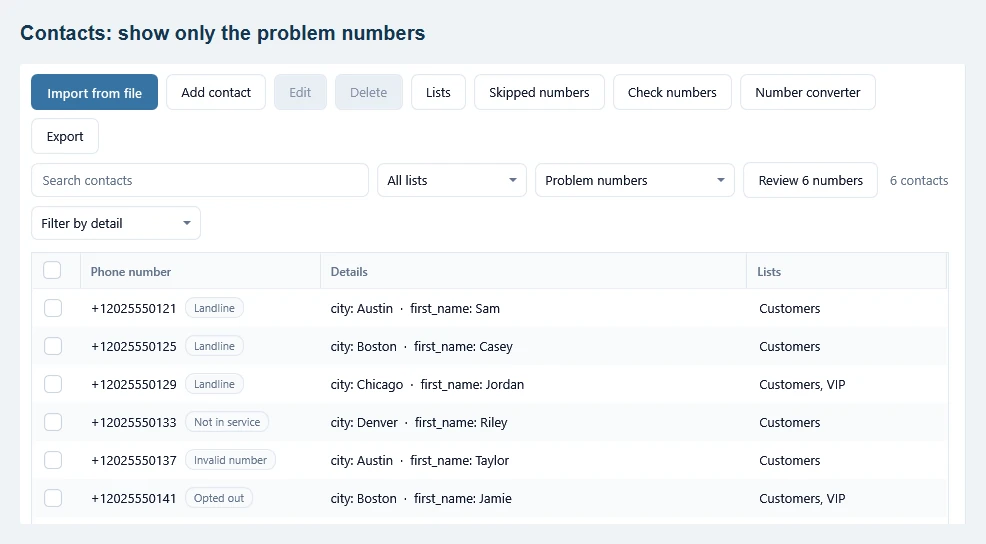Review 6 numbers
Image resolution: width=986 pixels, height=544 pixels.
pos(811,180)
